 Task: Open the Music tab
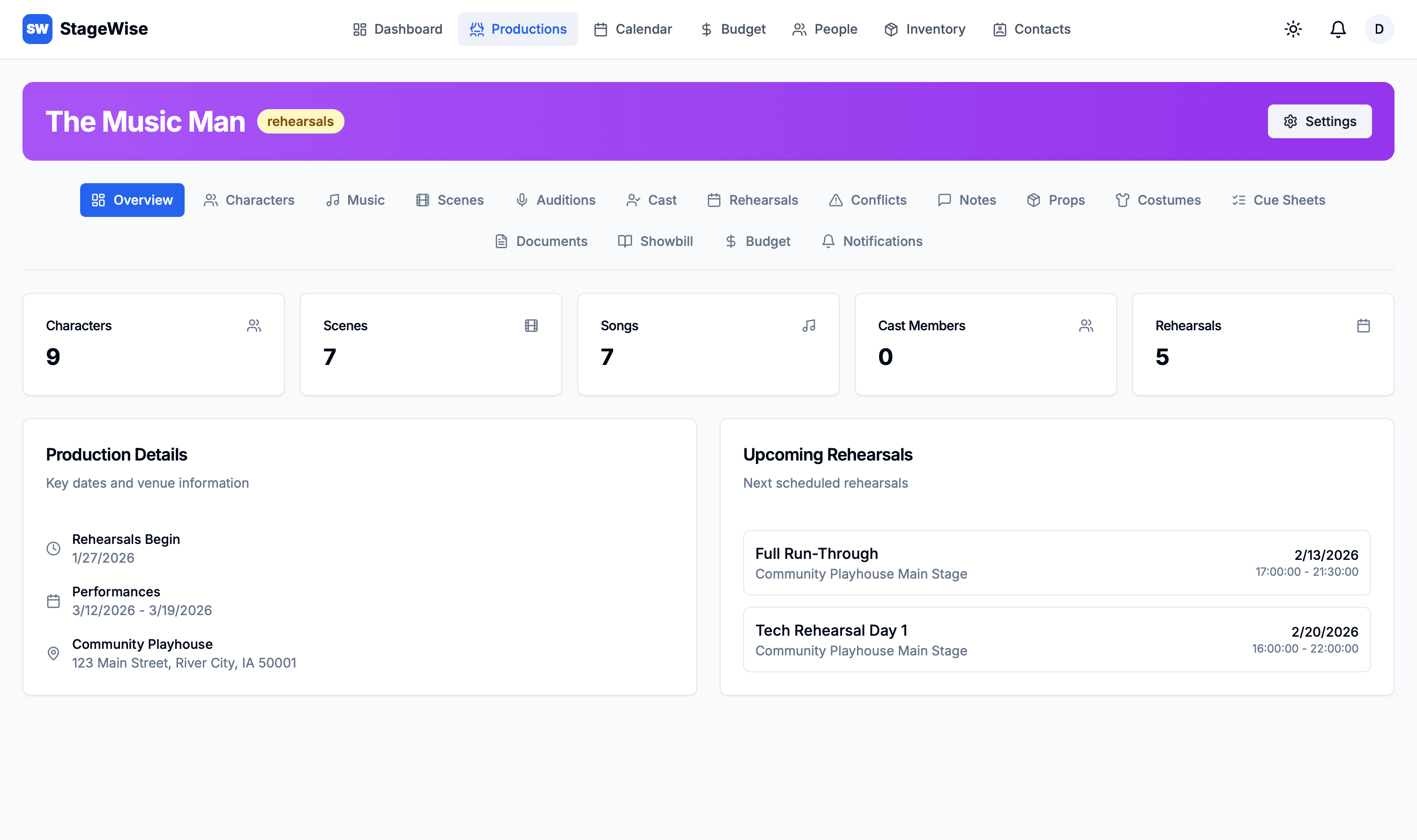[355, 200]
